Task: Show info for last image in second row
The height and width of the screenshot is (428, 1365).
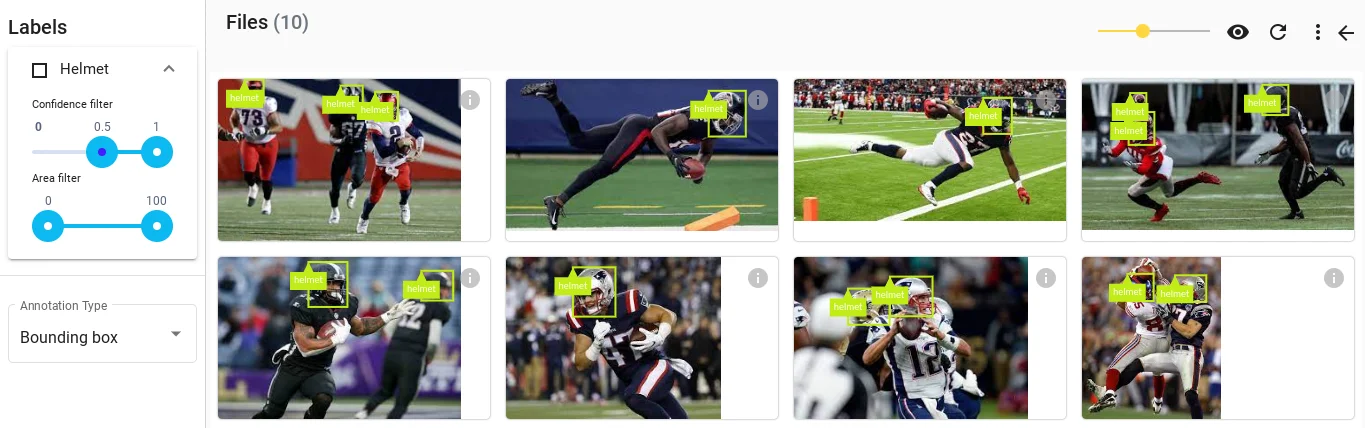Action: [1334, 278]
